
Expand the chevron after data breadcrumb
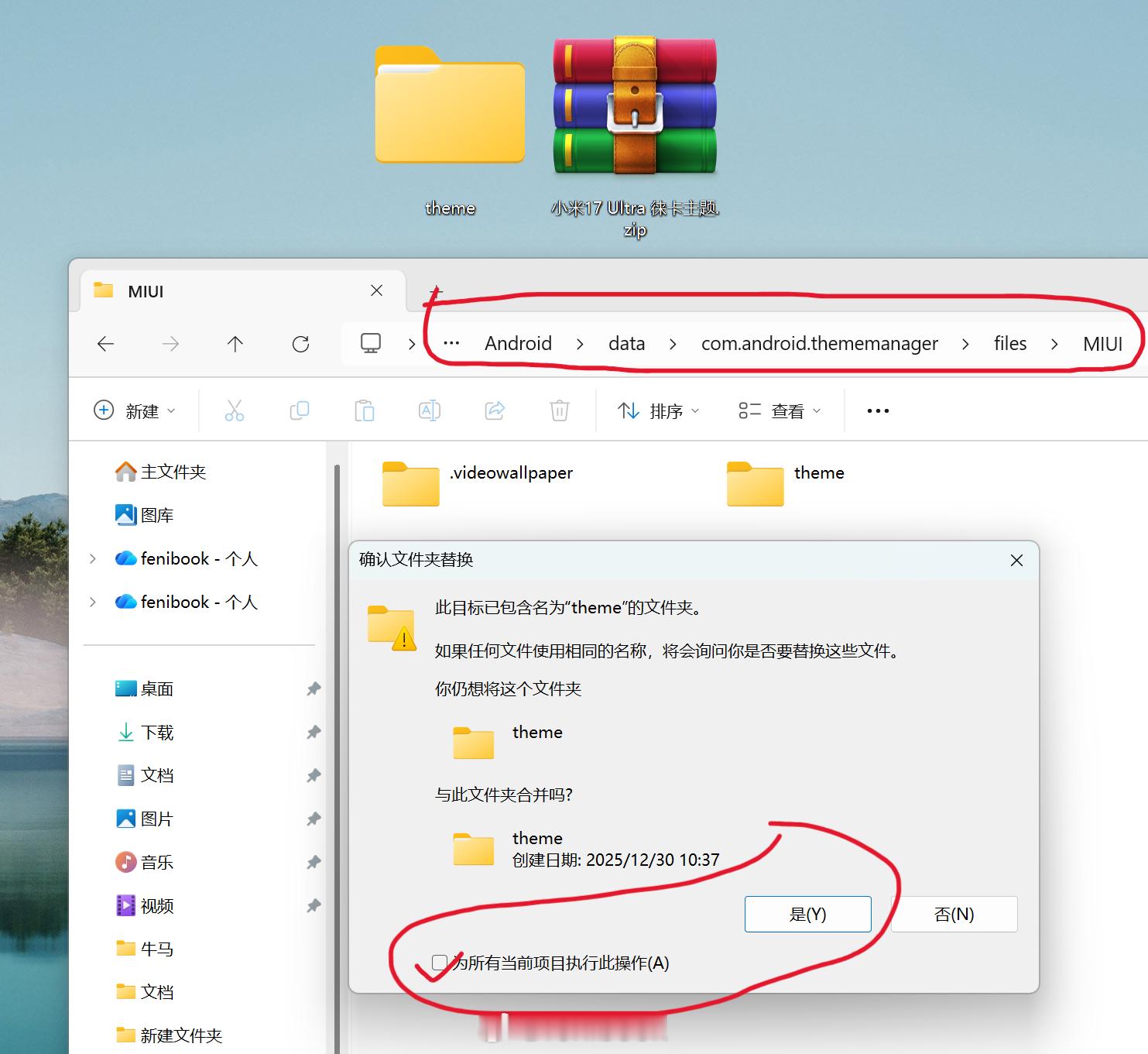click(673, 344)
